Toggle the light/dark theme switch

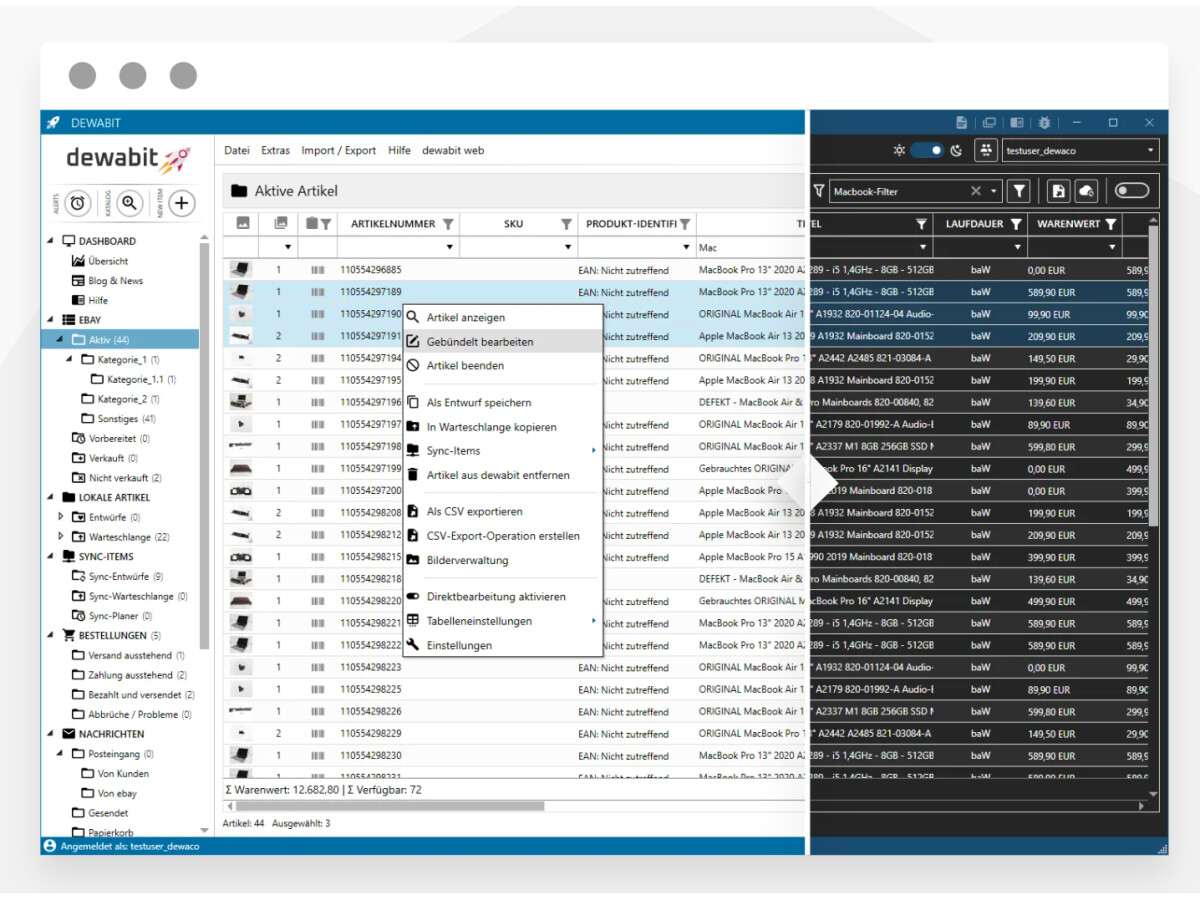point(927,151)
